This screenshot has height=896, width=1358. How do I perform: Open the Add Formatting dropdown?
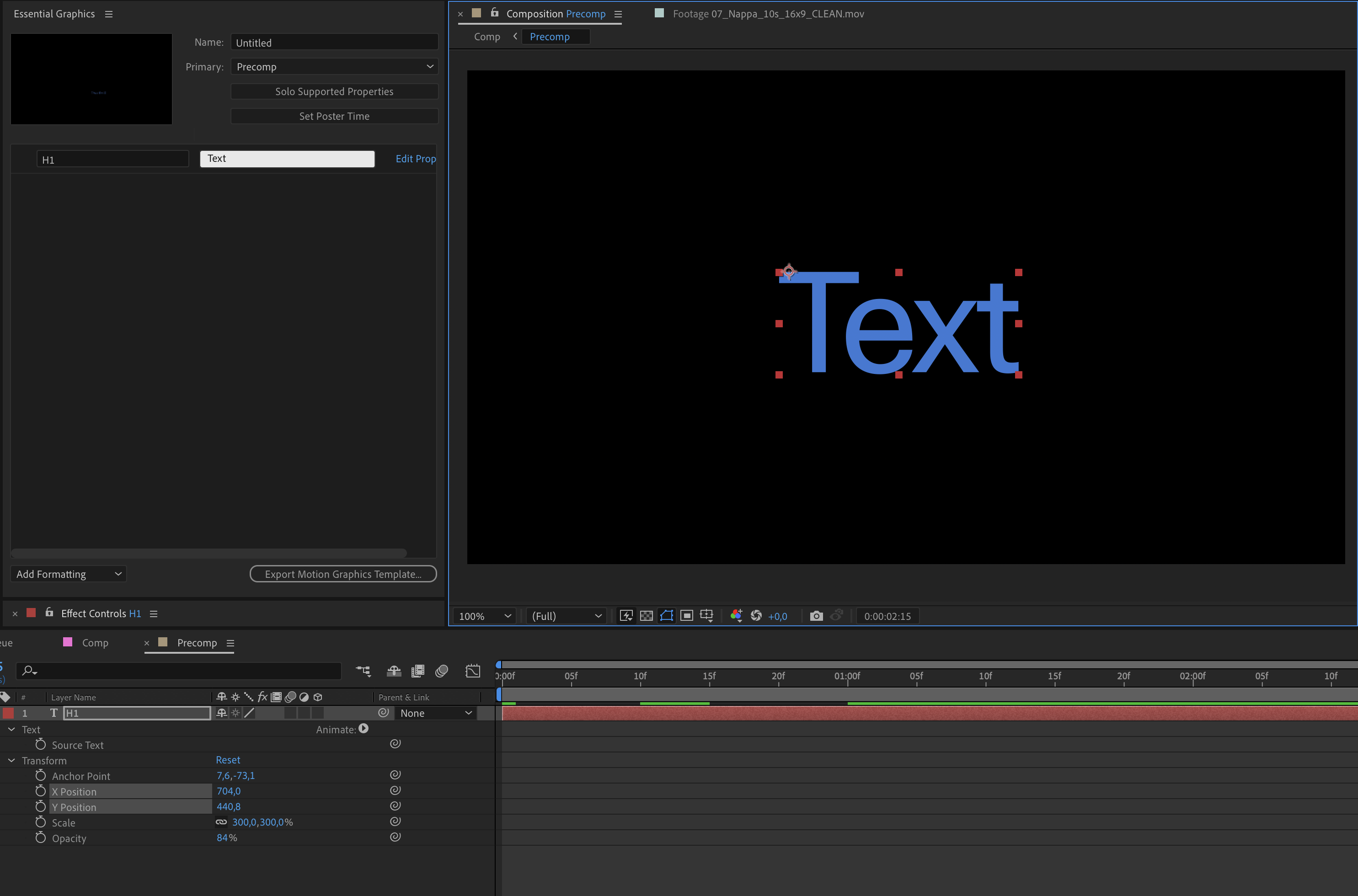68,574
